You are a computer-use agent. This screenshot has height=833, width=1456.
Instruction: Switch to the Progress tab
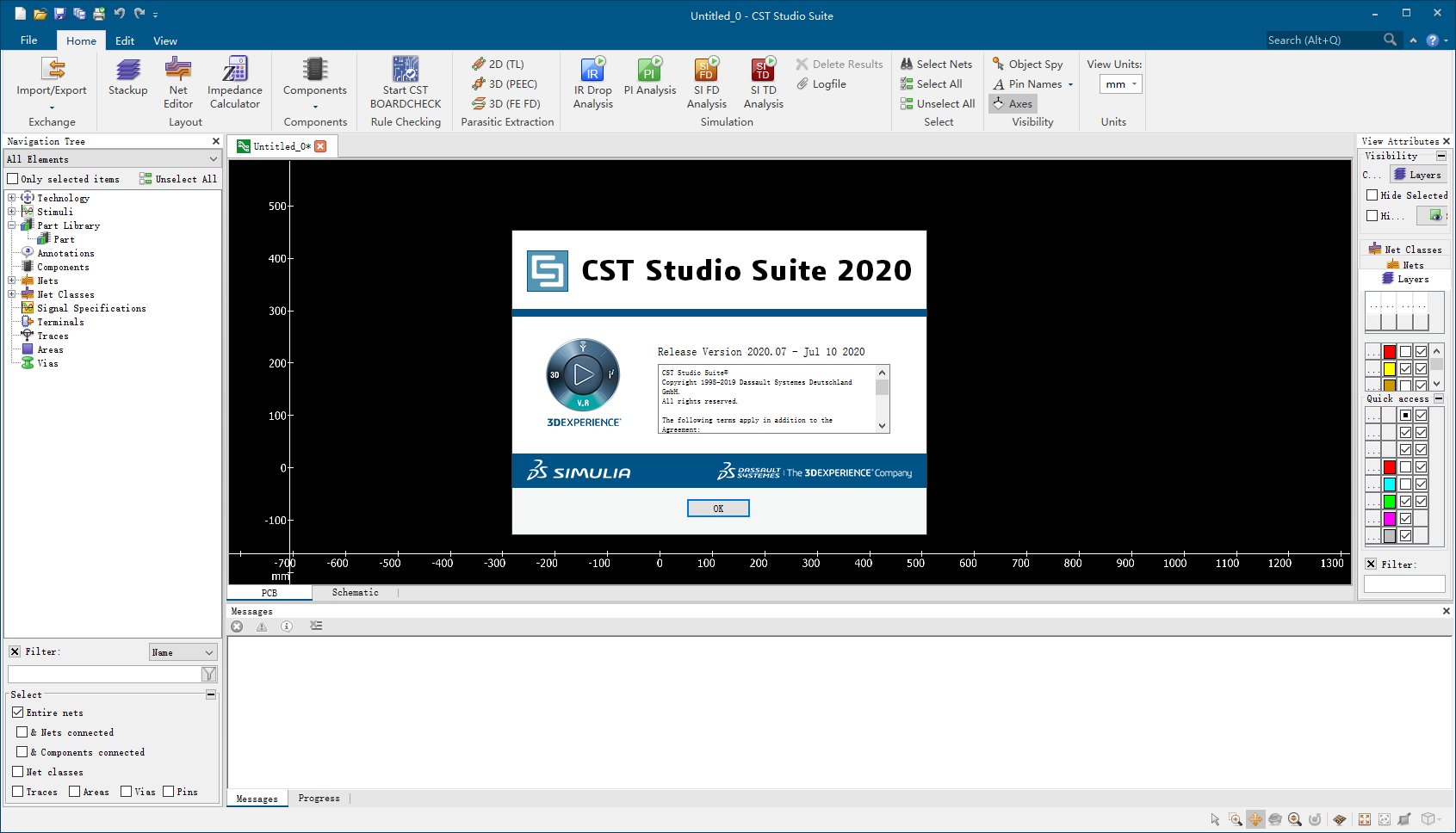click(319, 799)
